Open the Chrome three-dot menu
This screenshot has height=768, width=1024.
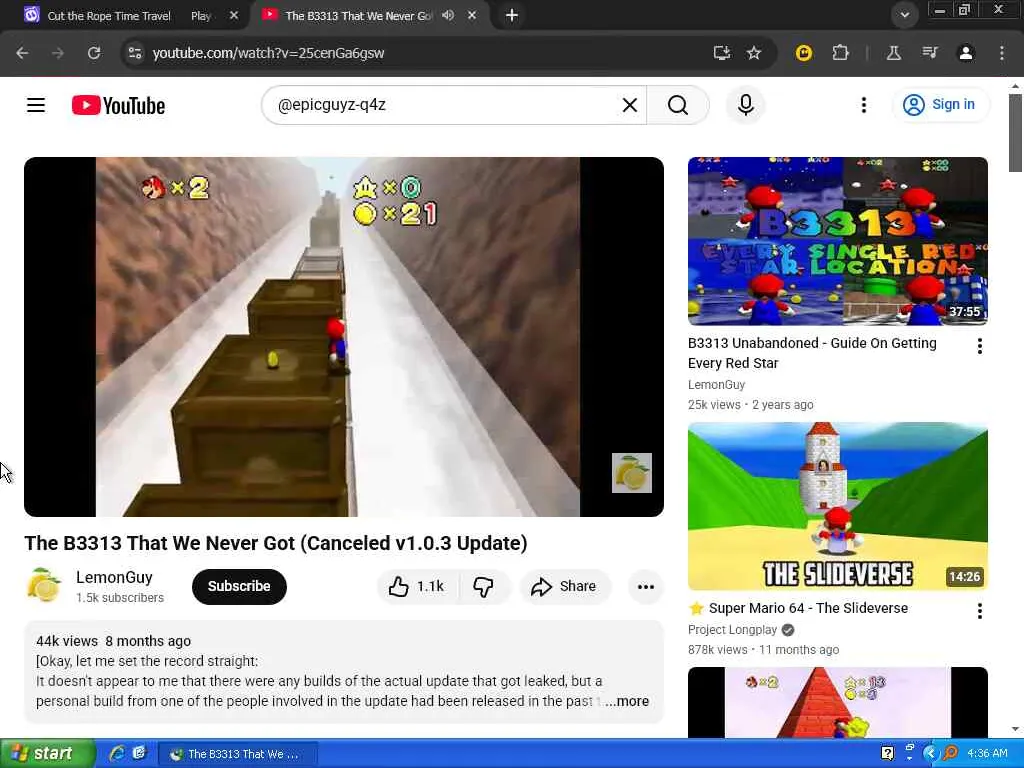coord(1001,53)
